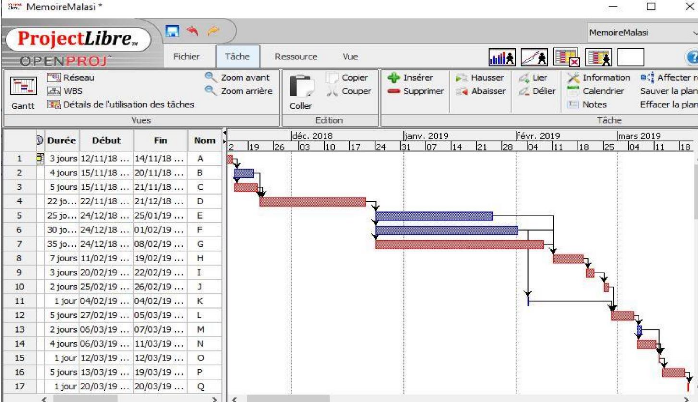Click Affecter ressources icon
The height and width of the screenshot is (402, 698).
click(x=647, y=77)
